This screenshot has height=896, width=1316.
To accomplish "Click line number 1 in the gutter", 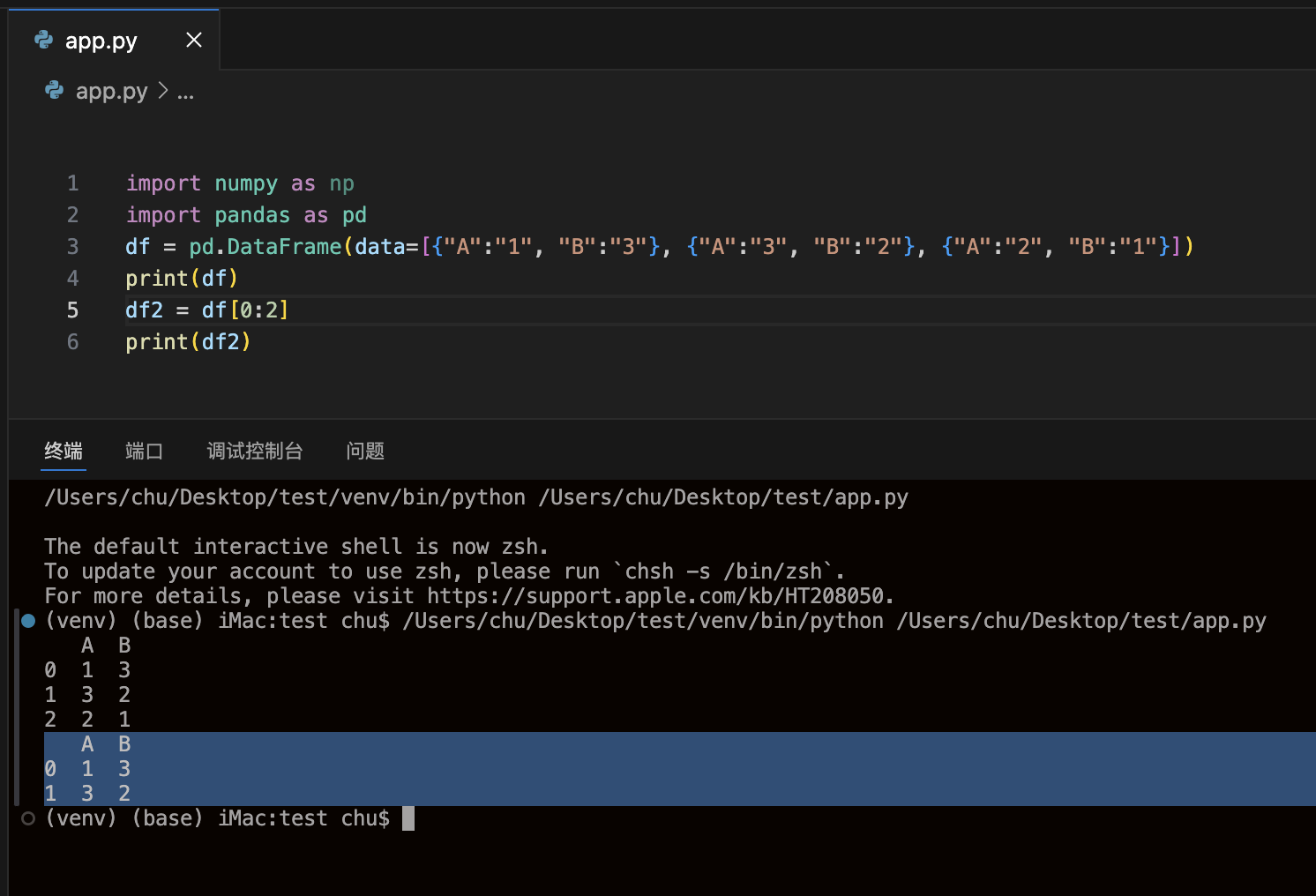I will pos(72,183).
